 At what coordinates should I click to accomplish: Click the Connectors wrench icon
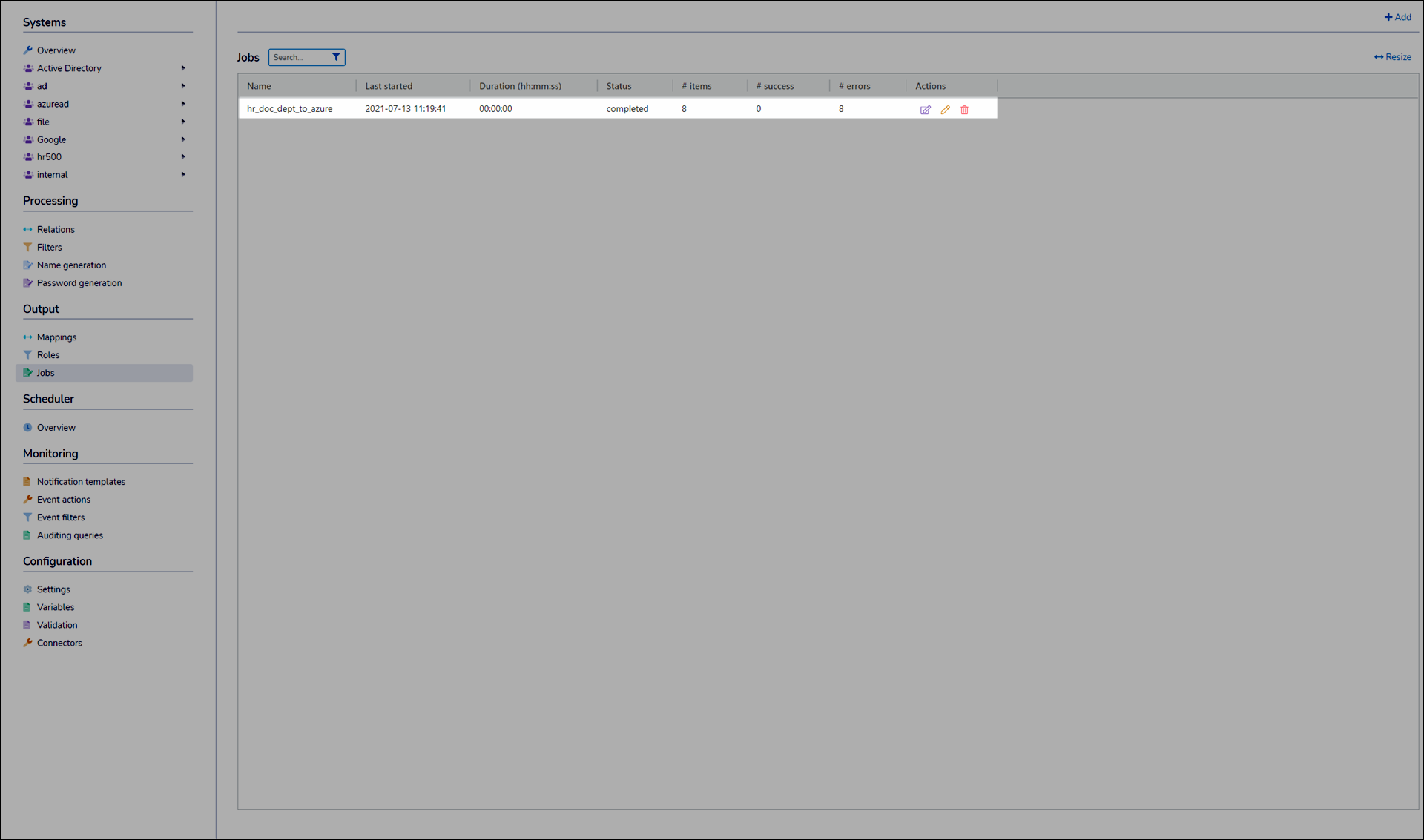click(x=27, y=643)
